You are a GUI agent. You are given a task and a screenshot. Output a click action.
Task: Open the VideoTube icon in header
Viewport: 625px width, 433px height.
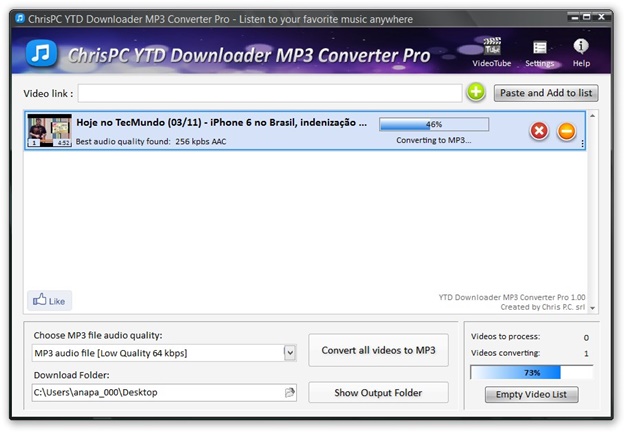(492, 52)
